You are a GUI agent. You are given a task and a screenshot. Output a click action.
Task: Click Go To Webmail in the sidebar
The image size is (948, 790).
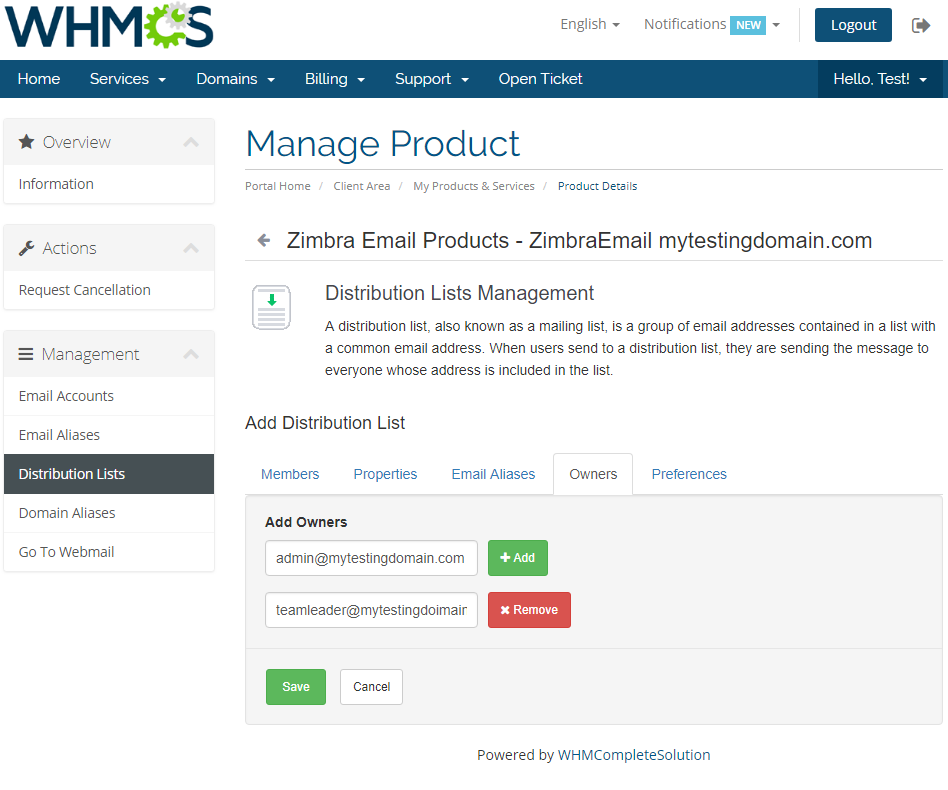[x=109, y=552]
